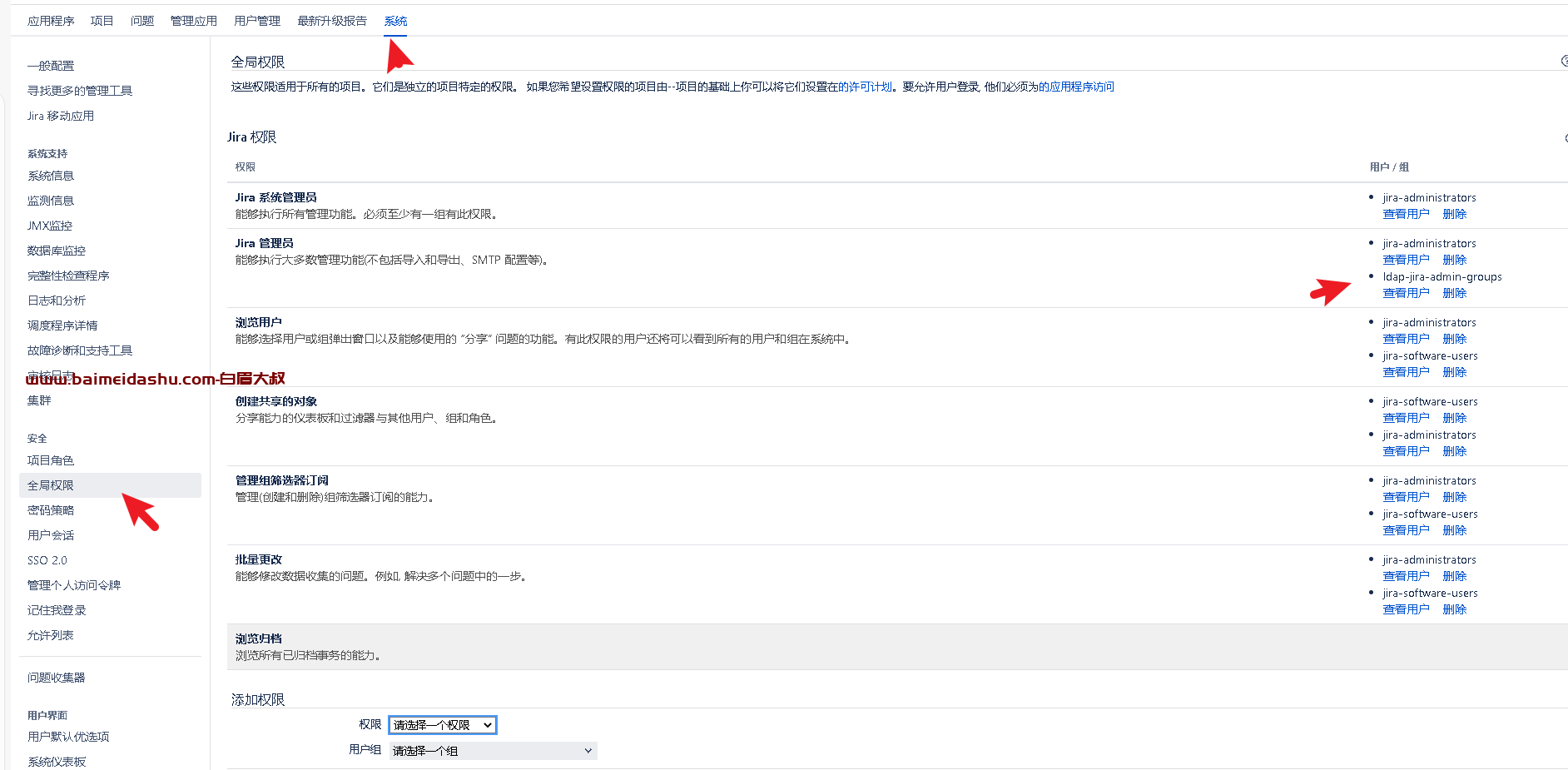Image resolution: width=1568 pixels, height=770 pixels.
Task: View users of 创建共享的对象 jira-software-users
Action: 1406,418
